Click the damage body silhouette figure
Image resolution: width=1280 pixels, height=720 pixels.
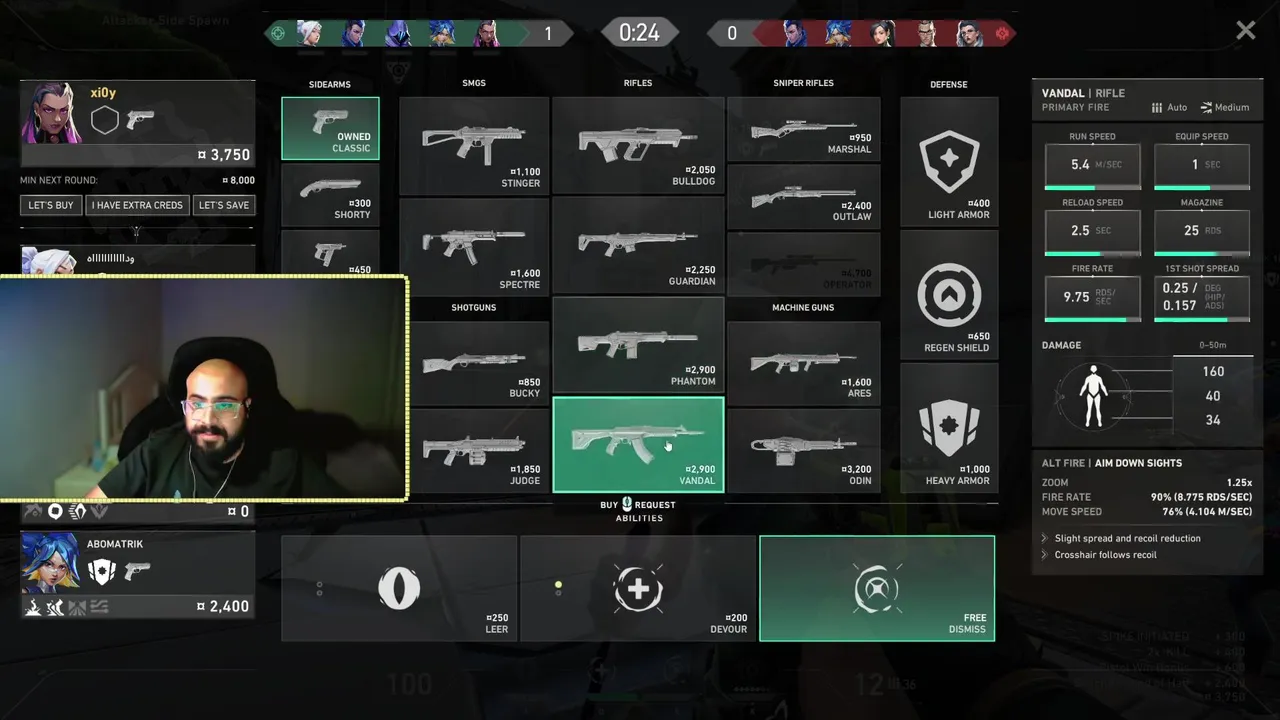coord(1095,396)
